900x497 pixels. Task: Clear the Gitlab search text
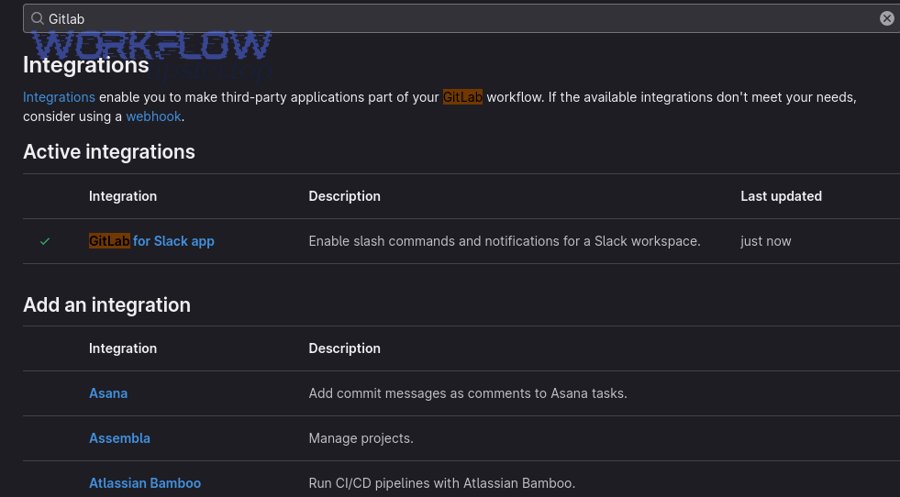click(886, 19)
